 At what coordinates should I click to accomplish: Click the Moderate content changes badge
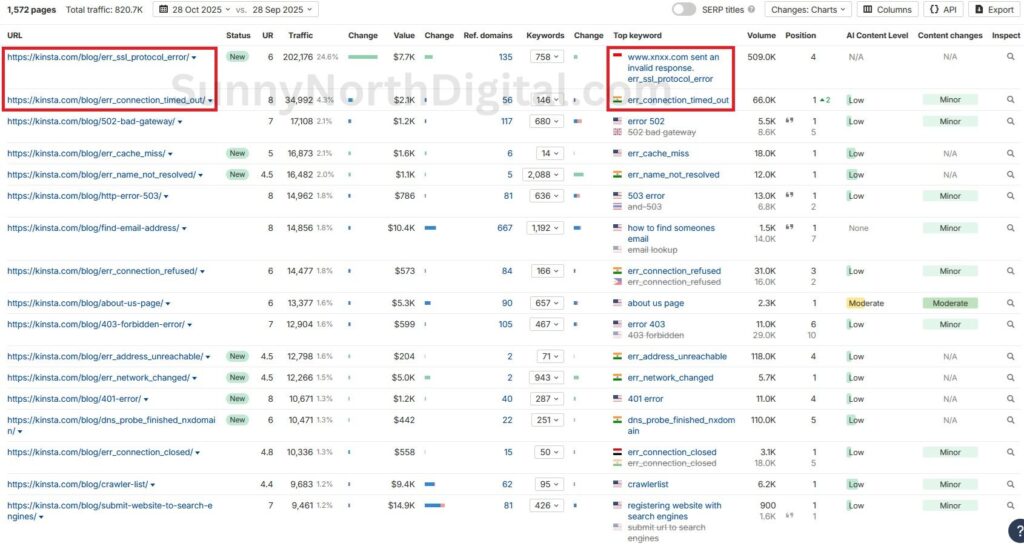(950, 303)
